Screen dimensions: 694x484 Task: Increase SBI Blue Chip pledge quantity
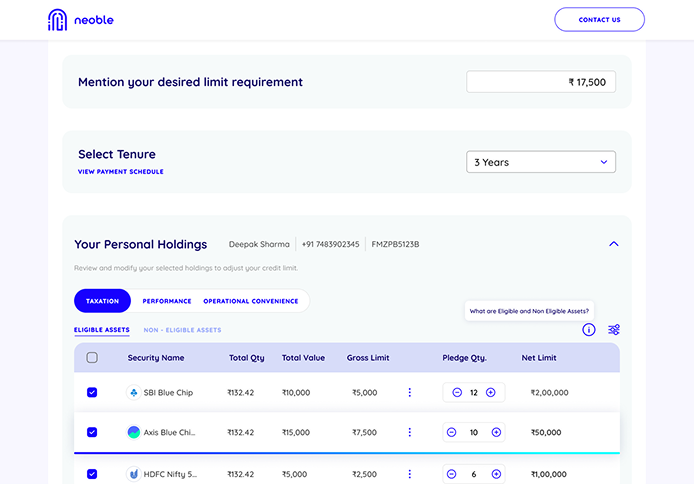pyautogui.click(x=490, y=392)
